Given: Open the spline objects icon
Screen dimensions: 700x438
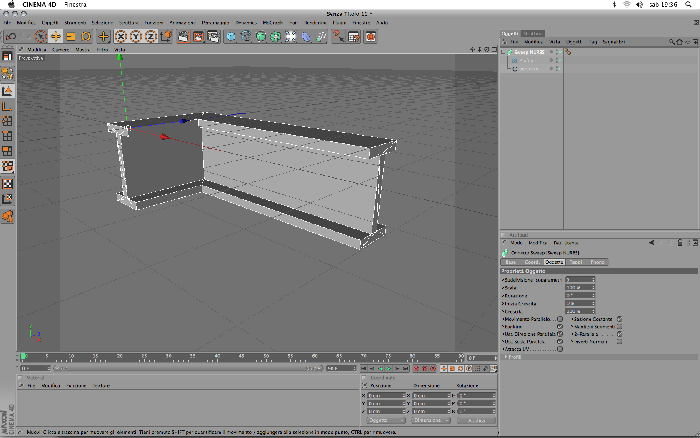Looking at the screenshot, I should coord(246,36).
